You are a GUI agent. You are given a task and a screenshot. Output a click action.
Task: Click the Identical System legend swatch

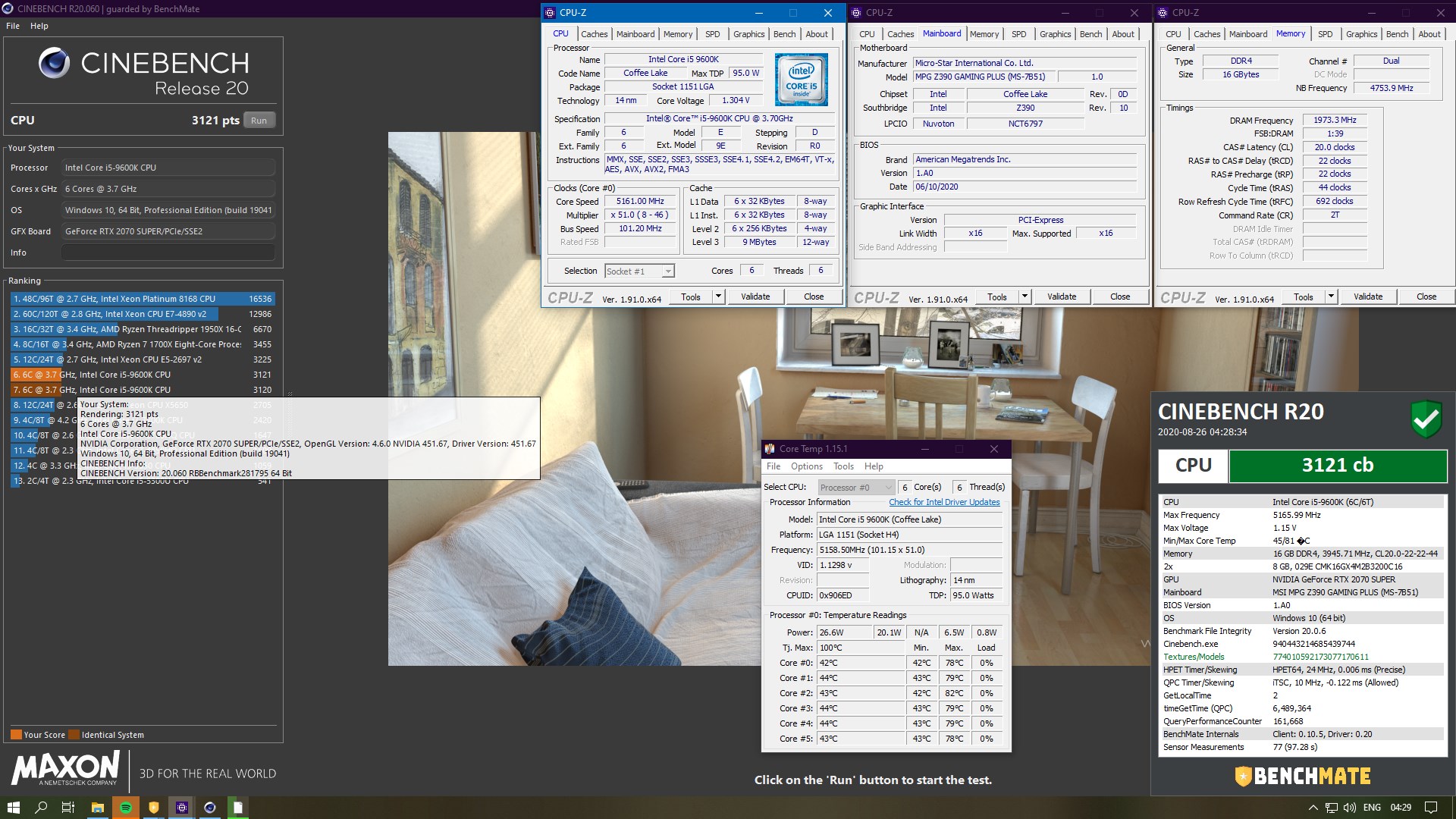[74, 734]
